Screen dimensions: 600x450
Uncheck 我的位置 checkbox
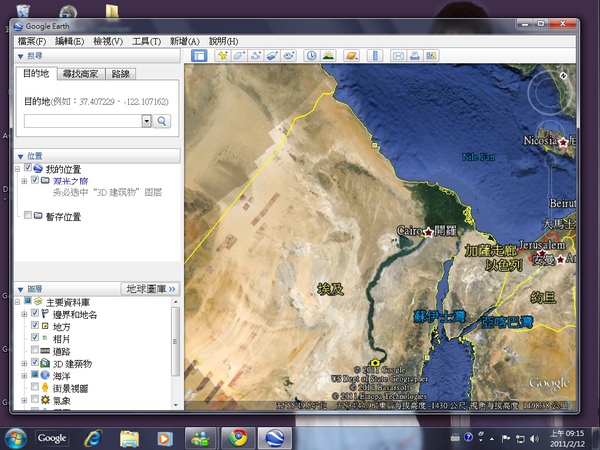(x=28, y=168)
